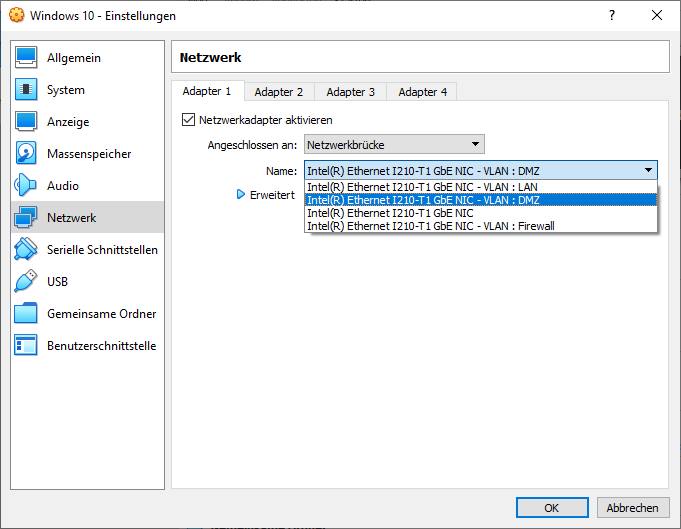Open Gemeinsame Ordner folder icon
Viewport: 681px width, 529px height.
[26, 313]
